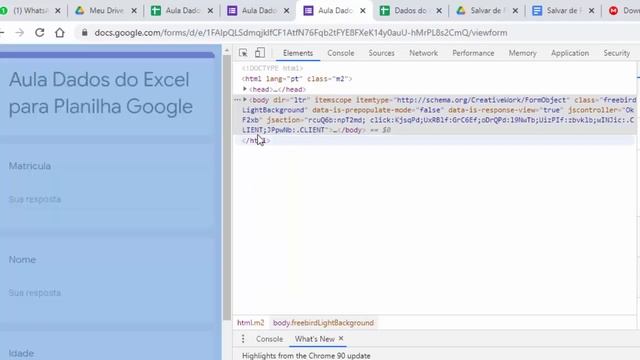
Task: Close the Salvar de Docs tab
Action: tap(591, 11)
